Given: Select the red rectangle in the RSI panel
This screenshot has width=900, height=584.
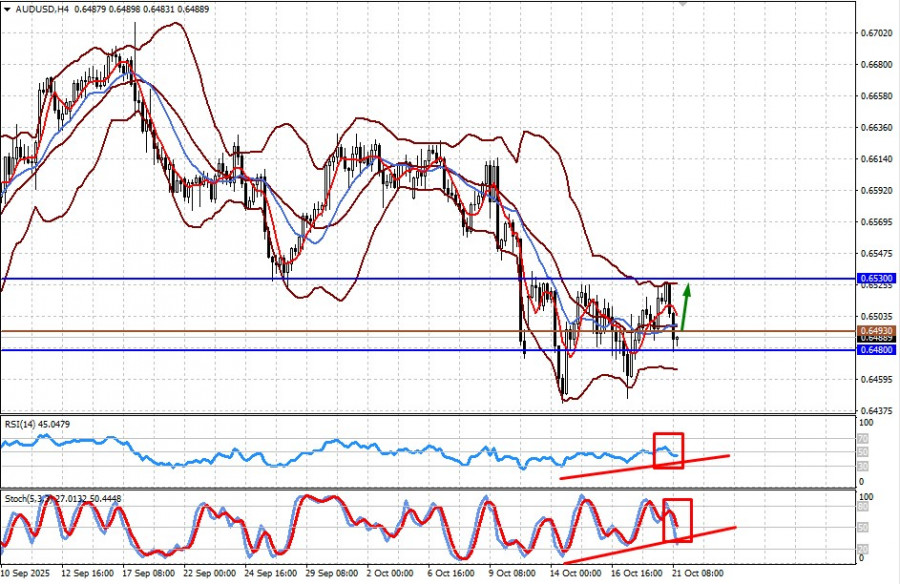Looking at the screenshot, I should click(x=668, y=449).
